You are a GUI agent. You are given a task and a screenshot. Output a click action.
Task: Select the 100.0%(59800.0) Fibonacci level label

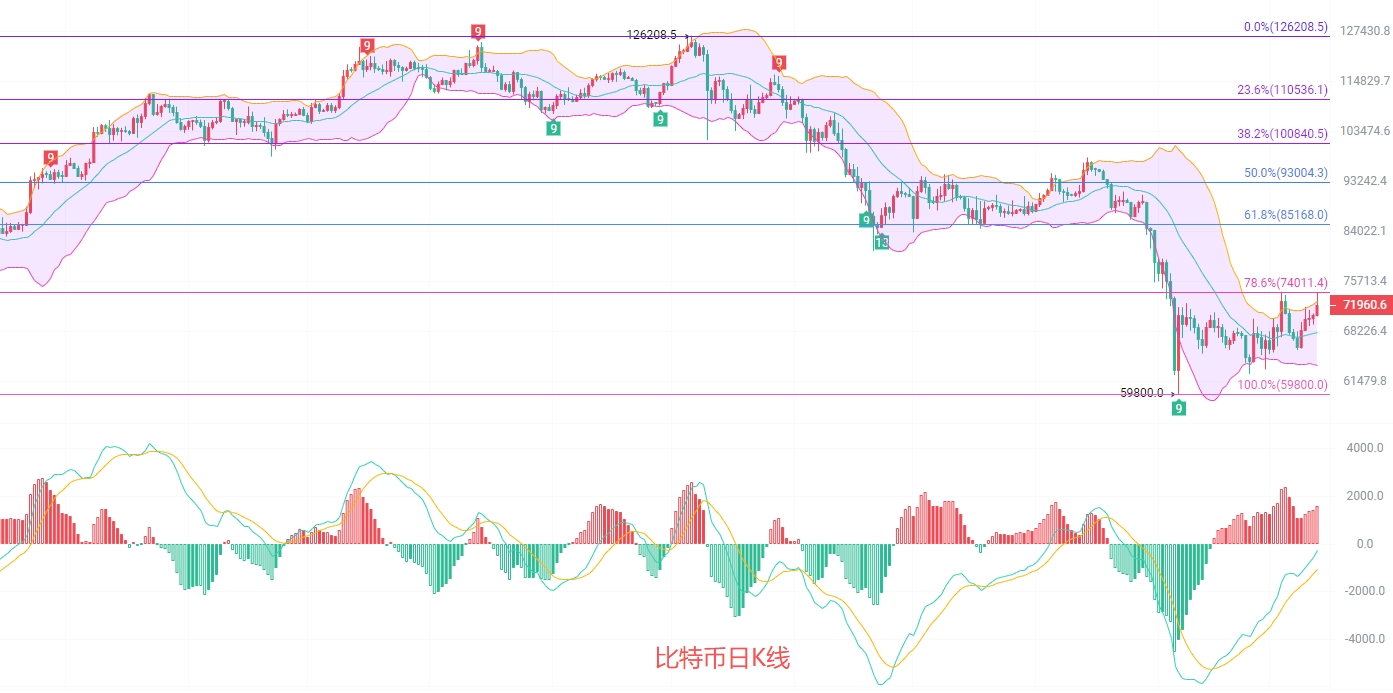point(1282,384)
